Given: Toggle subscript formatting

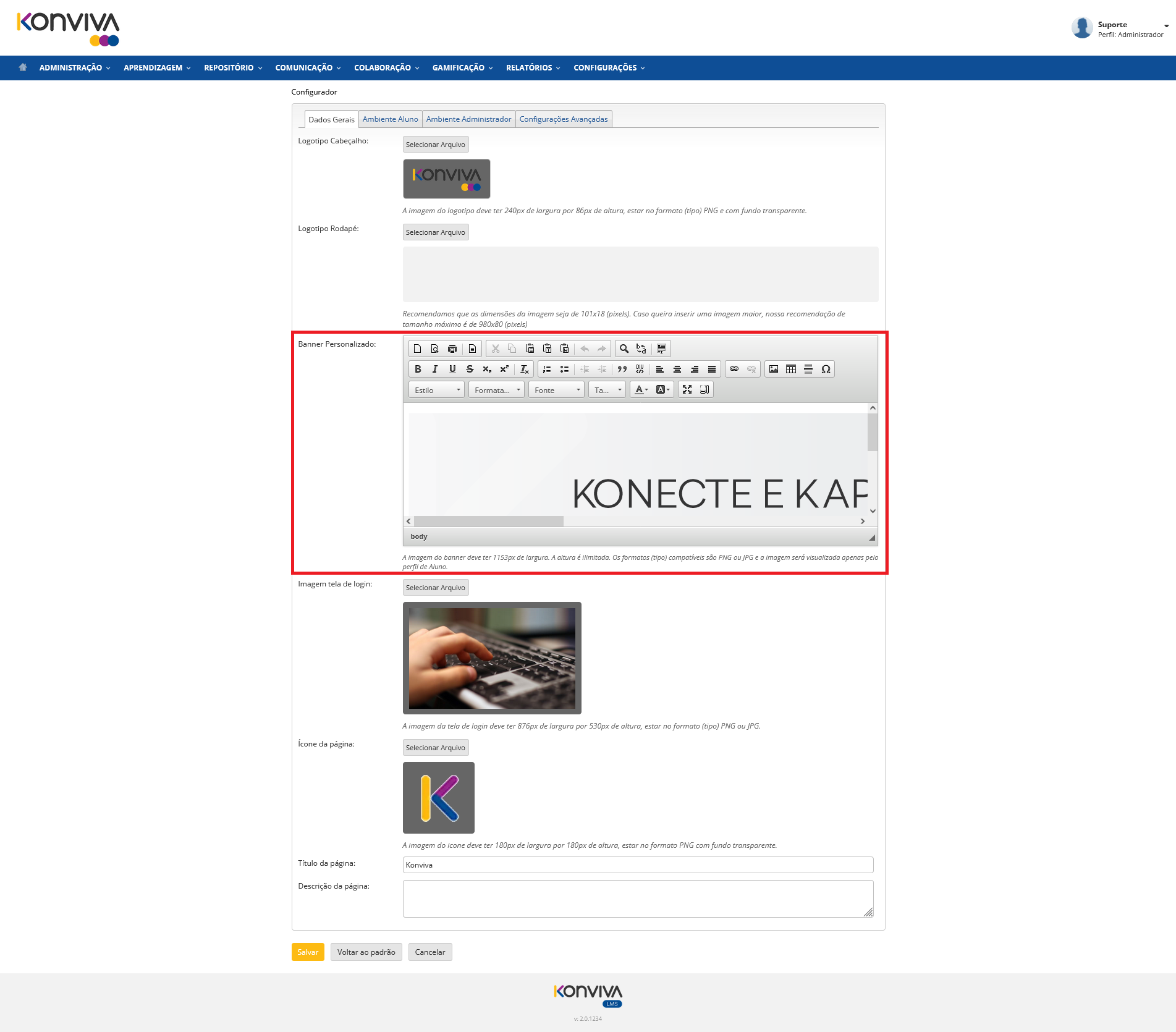Looking at the screenshot, I should click(x=487, y=369).
